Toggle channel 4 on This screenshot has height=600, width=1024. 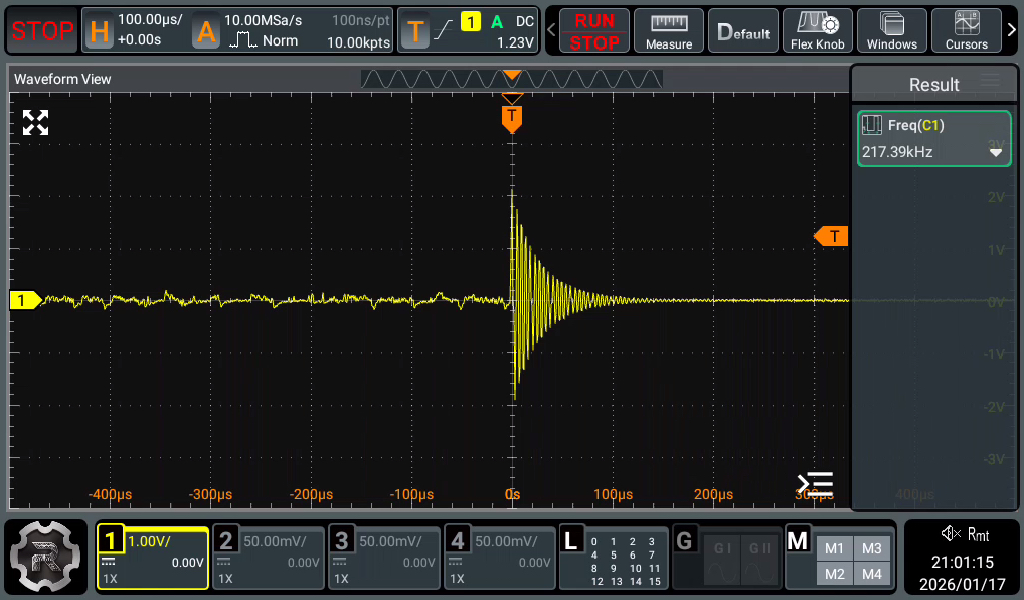click(x=499, y=558)
